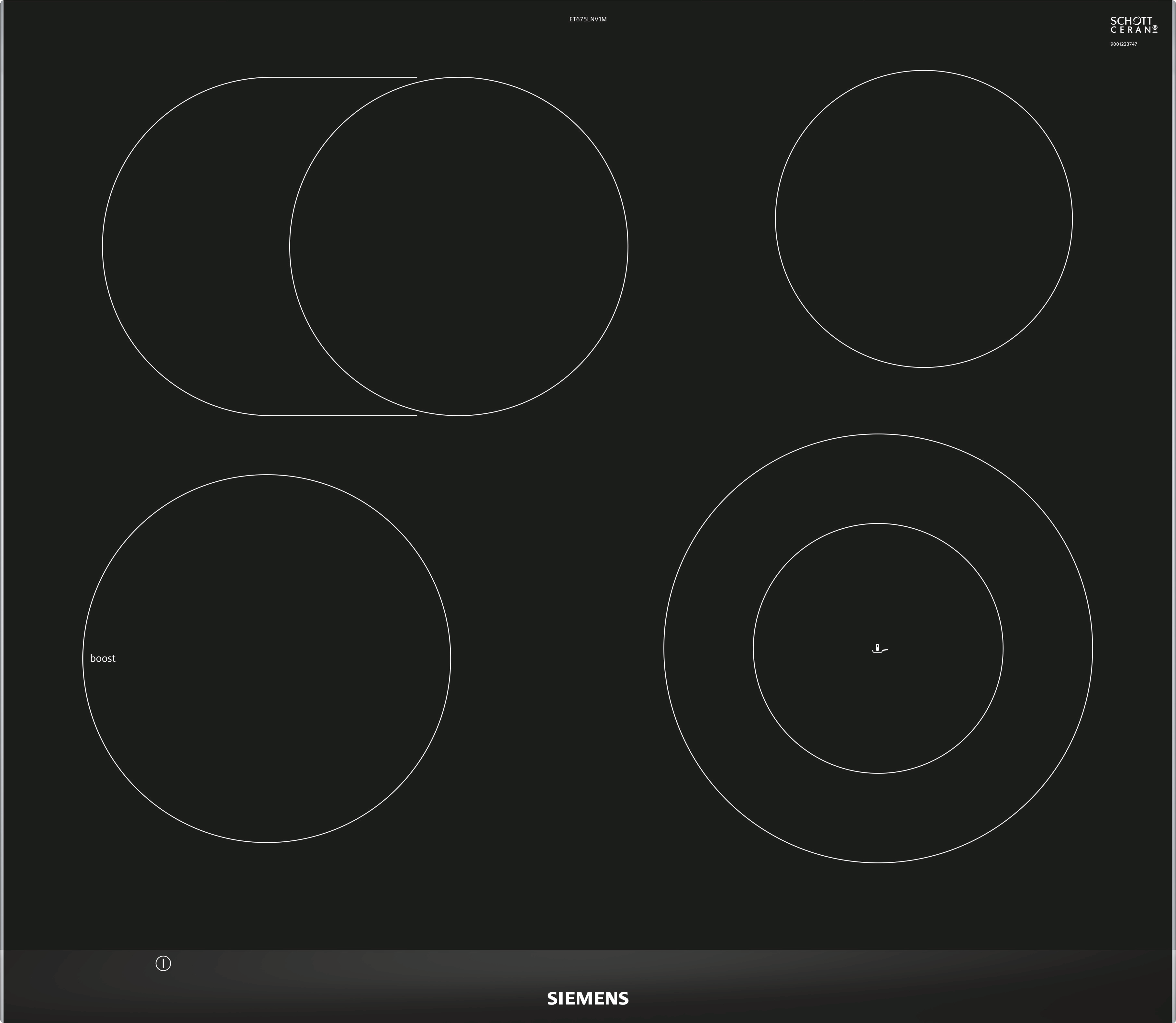The height and width of the screenshot is (1023, 1176).
Task: Click the word SCHOTT in the logo
Action: (x=1131, y=21)
